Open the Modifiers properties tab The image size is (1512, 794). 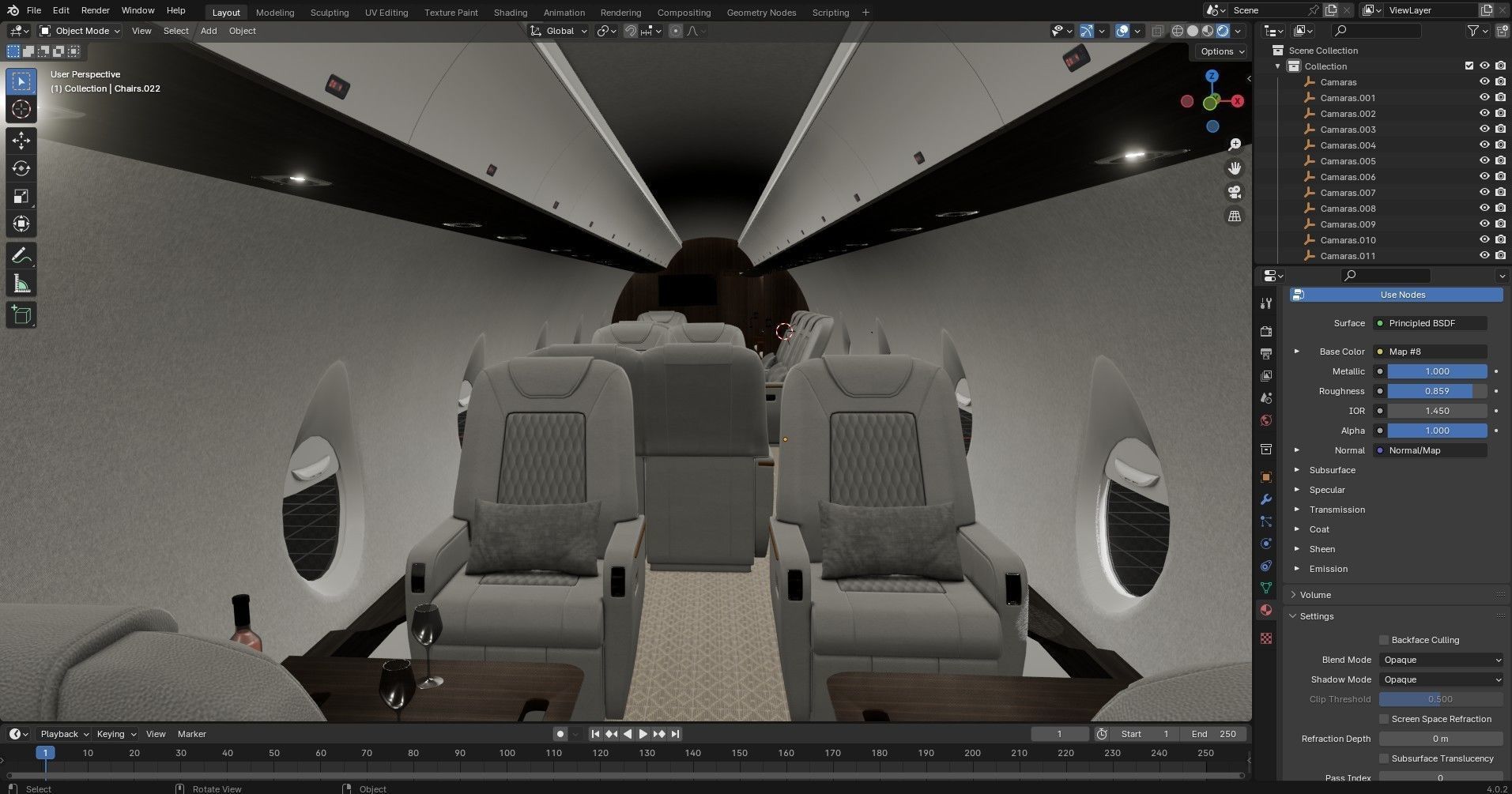[1266, 499]
